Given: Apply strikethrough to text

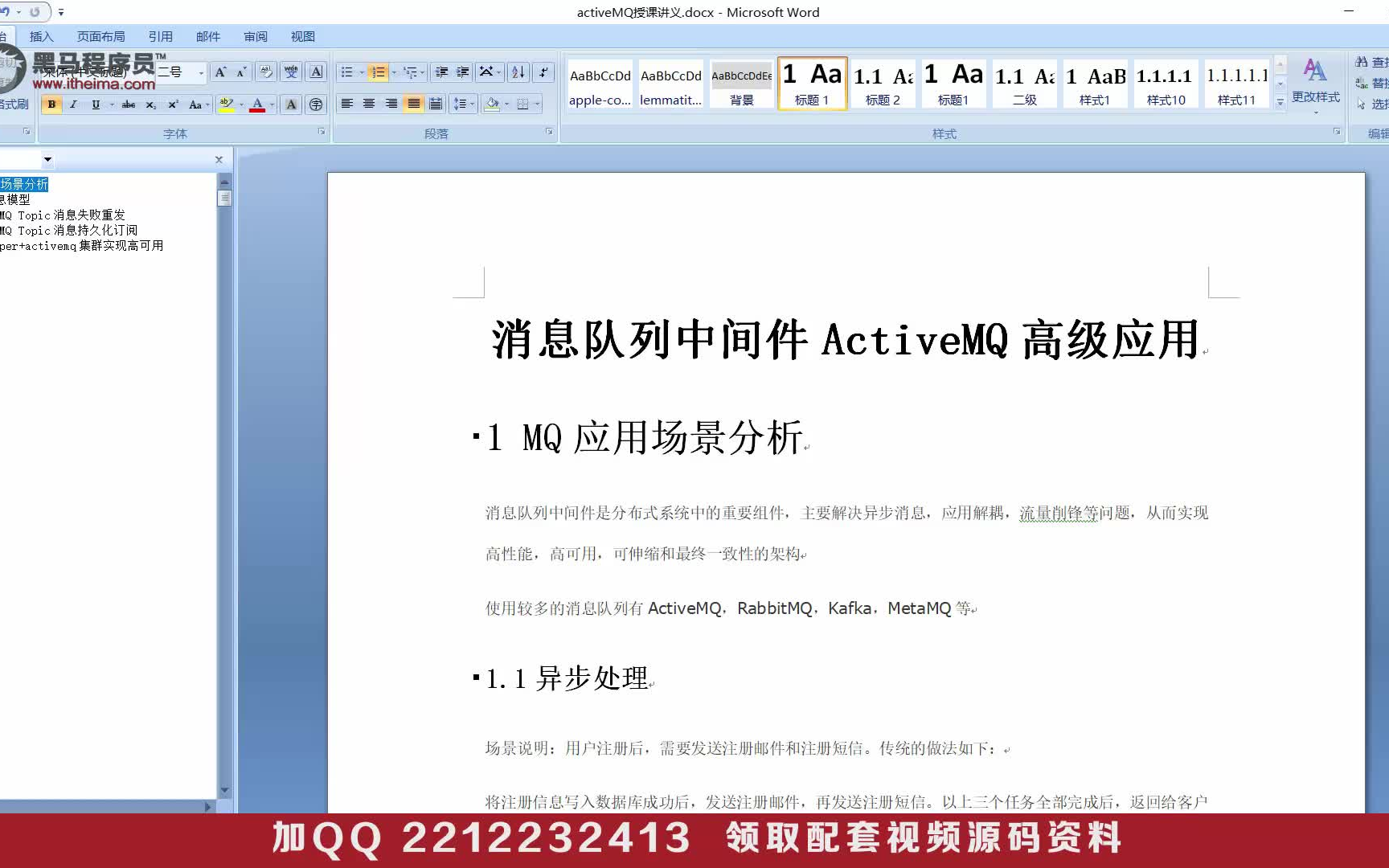Looking at the screenshot, I should pyautogui.click(x=129, y=104).
